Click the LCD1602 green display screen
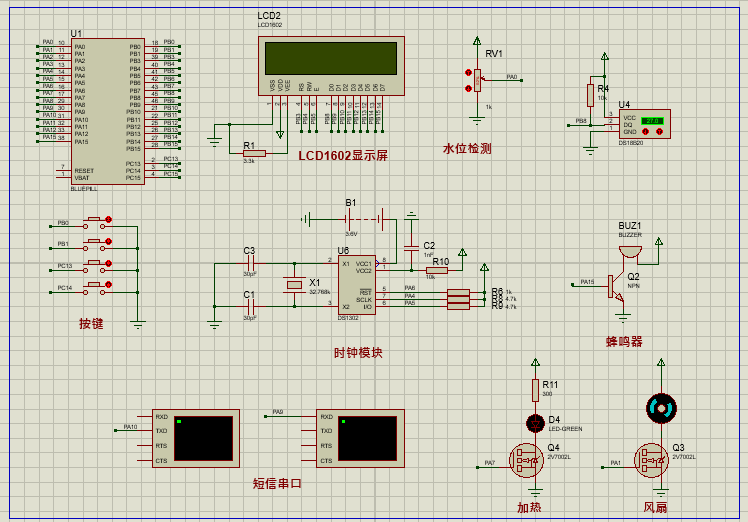This screenshot has width=748, height=522. (331, 59)
